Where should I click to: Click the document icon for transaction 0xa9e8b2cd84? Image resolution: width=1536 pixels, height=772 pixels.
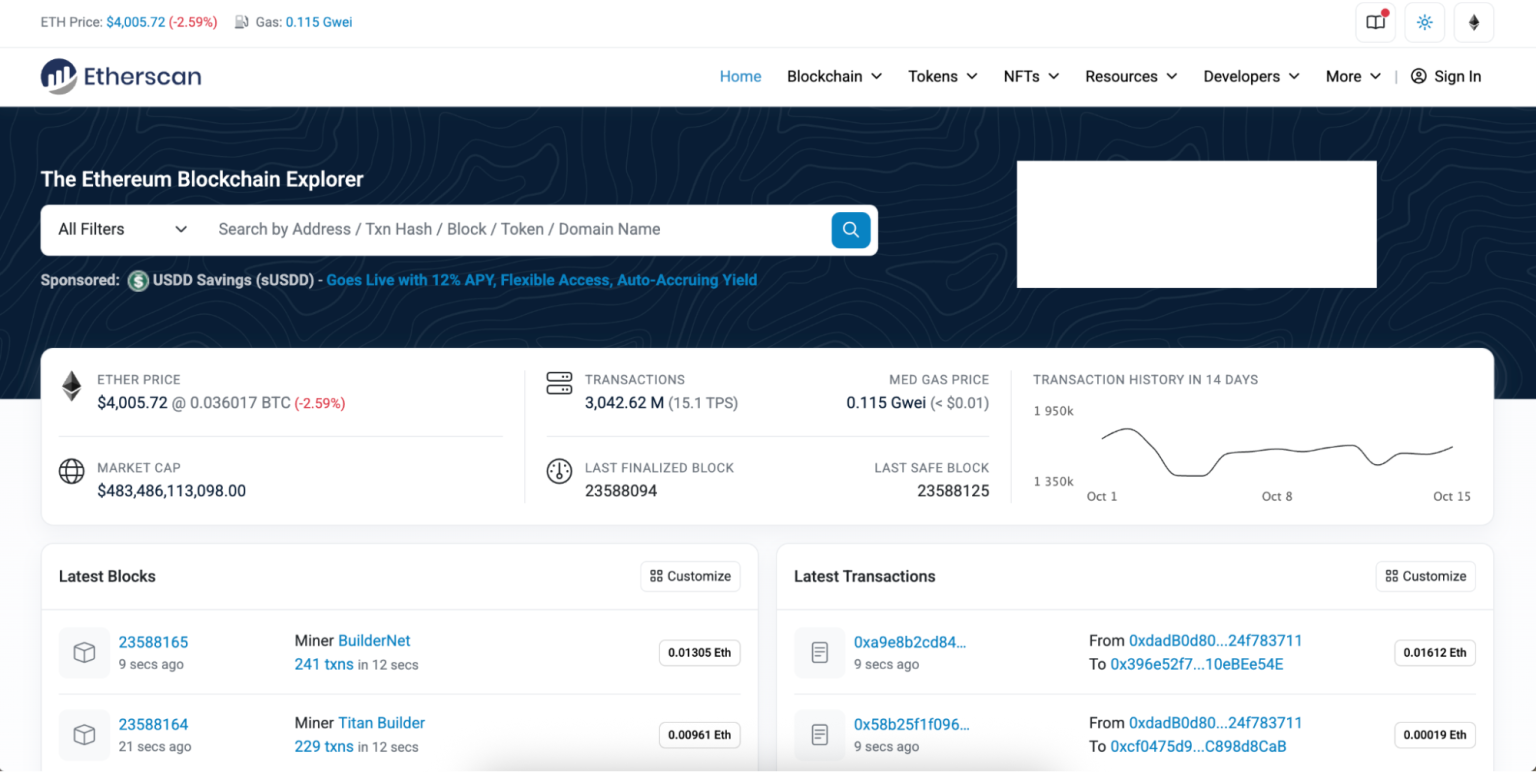point(820,653)
